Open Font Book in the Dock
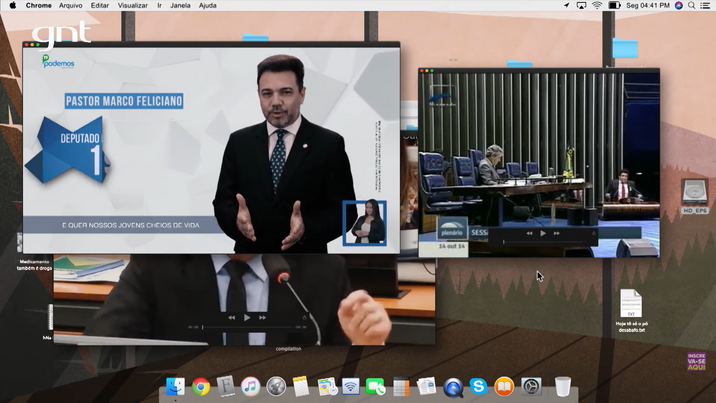Viewport: 716px width, 403px height. click(226, 387)
